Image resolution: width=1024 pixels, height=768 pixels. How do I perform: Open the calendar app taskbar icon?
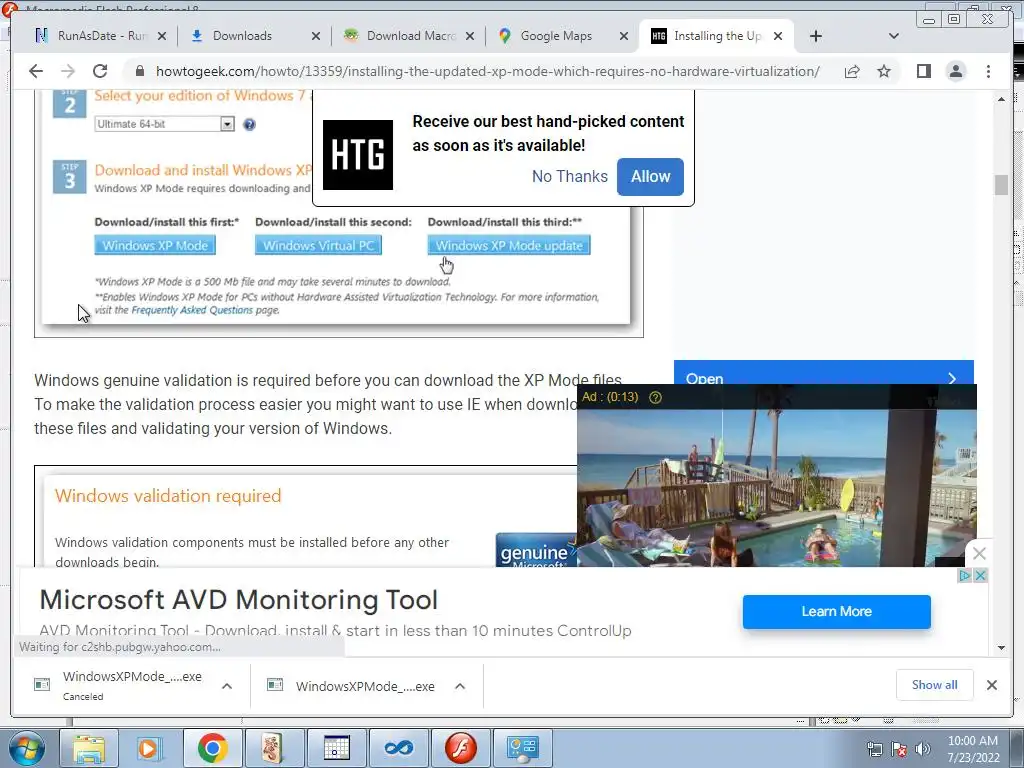[x=336, y=748]
